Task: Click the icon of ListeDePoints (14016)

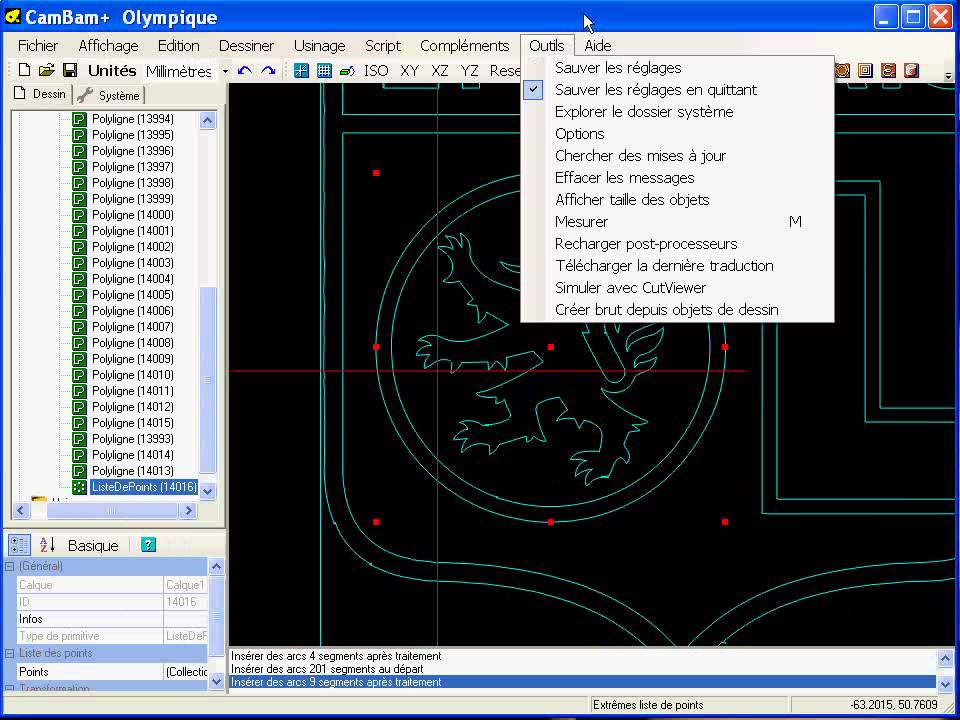Action: pos(80,487)
